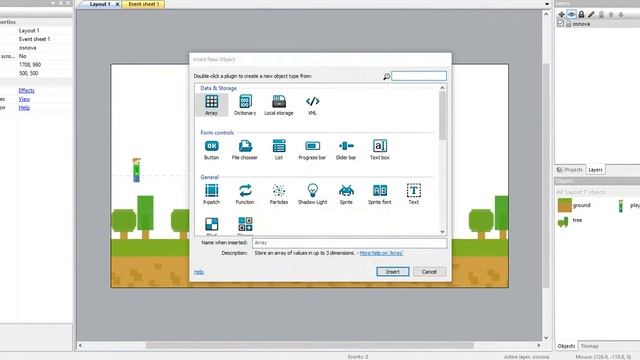Select the tree object in Objects panel

click(570, 221)
